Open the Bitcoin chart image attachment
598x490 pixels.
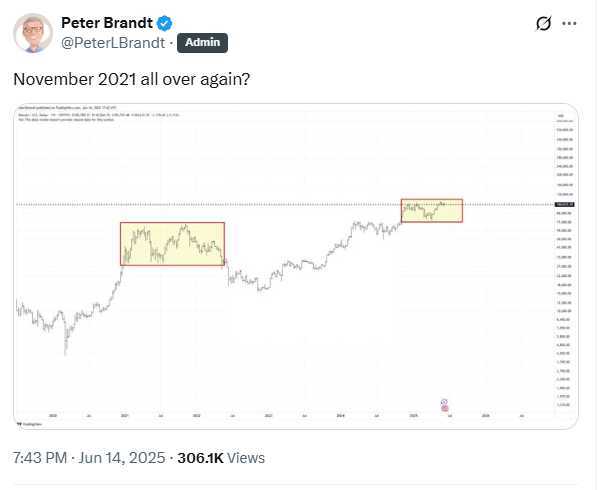pyautogui.click(x=296, y=266)
